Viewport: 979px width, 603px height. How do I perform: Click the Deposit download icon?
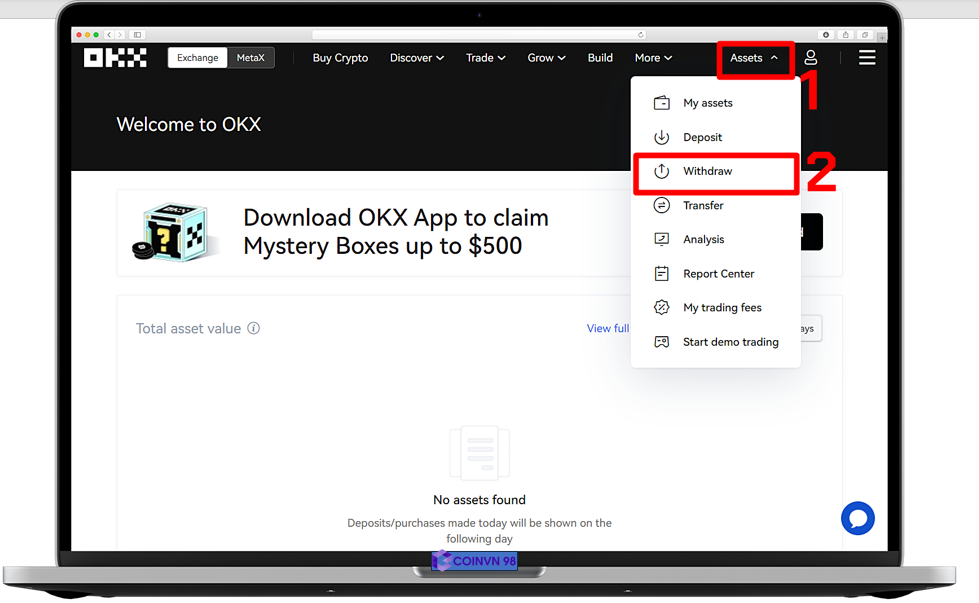pos(661,137)
